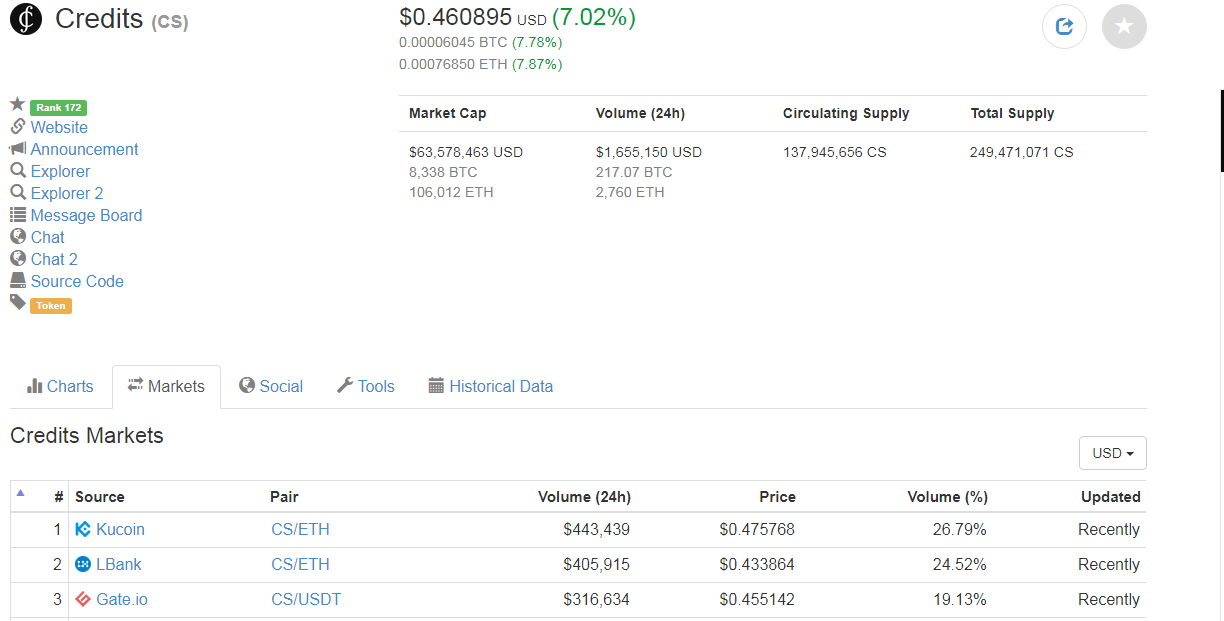Add Credits to watchlist star button
Viewport: 1224px width, 621px height.
[1124, 26]
